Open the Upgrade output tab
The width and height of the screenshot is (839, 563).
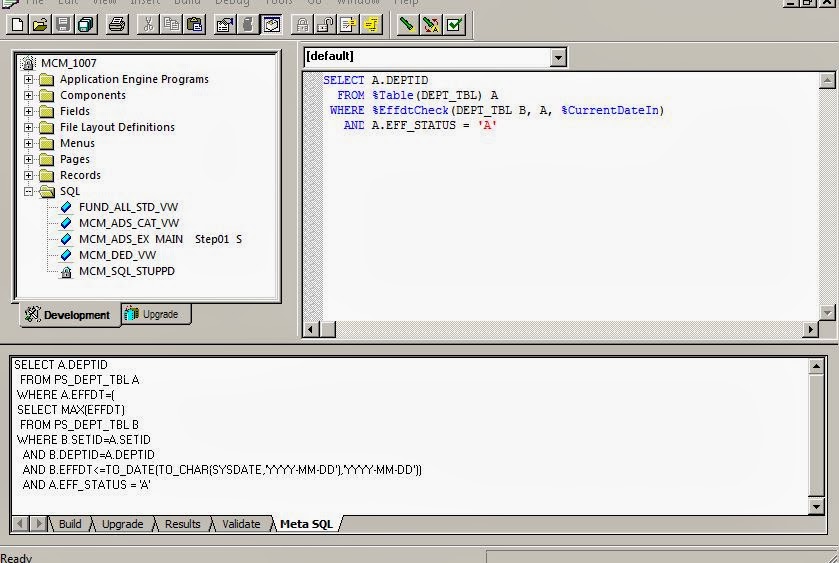tap(123, 524)
